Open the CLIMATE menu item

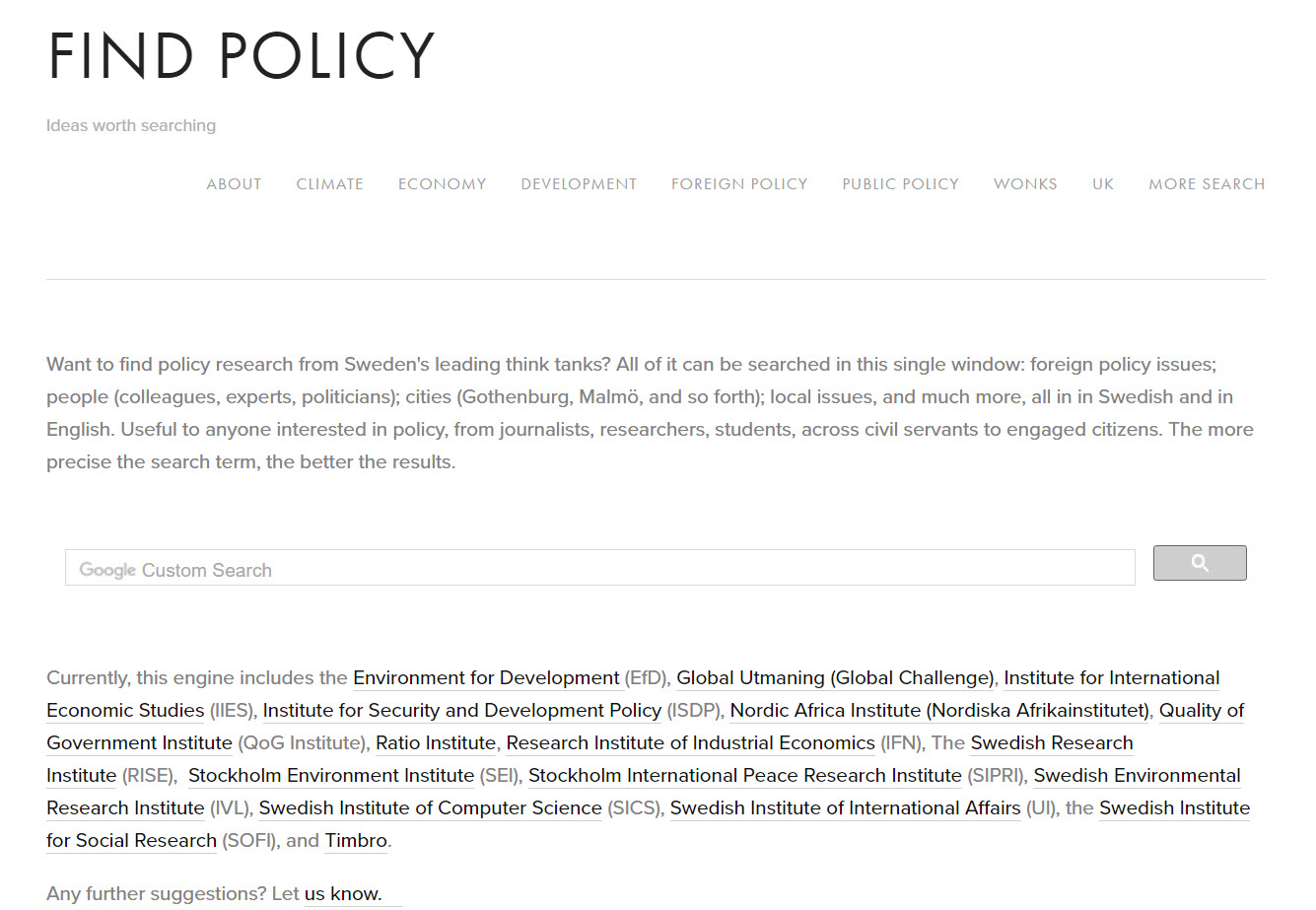[x=329, y=183]
